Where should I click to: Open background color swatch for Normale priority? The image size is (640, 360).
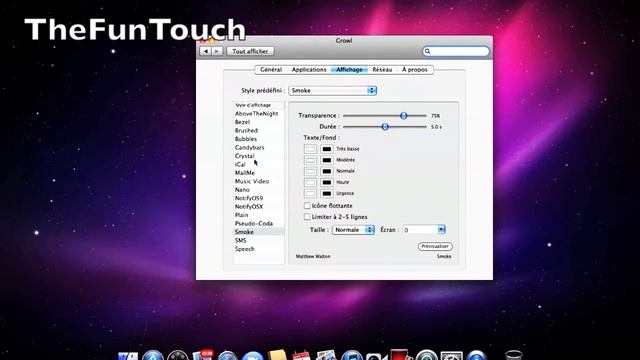(327, 171)
